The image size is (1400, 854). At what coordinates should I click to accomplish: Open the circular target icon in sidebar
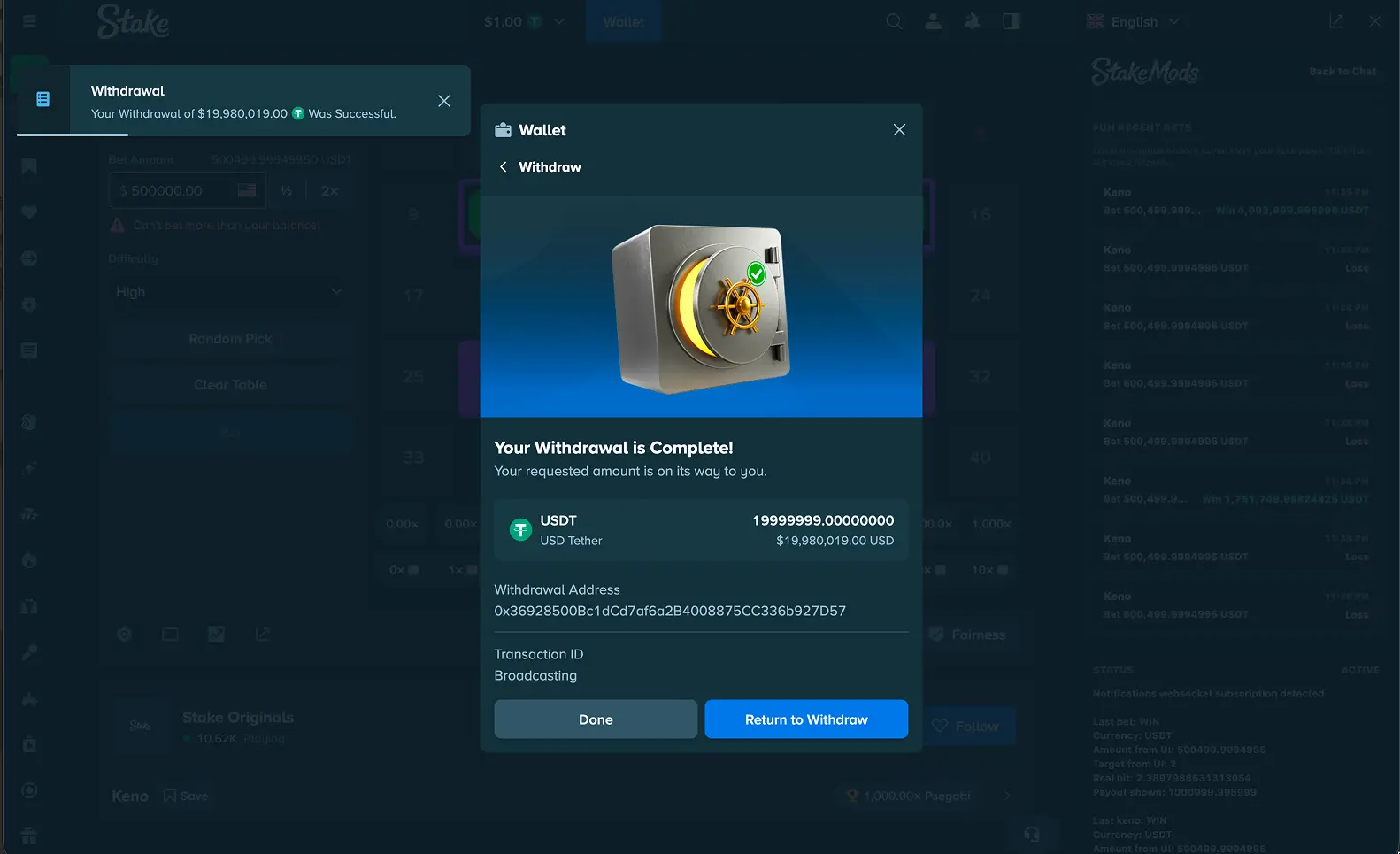29,790
